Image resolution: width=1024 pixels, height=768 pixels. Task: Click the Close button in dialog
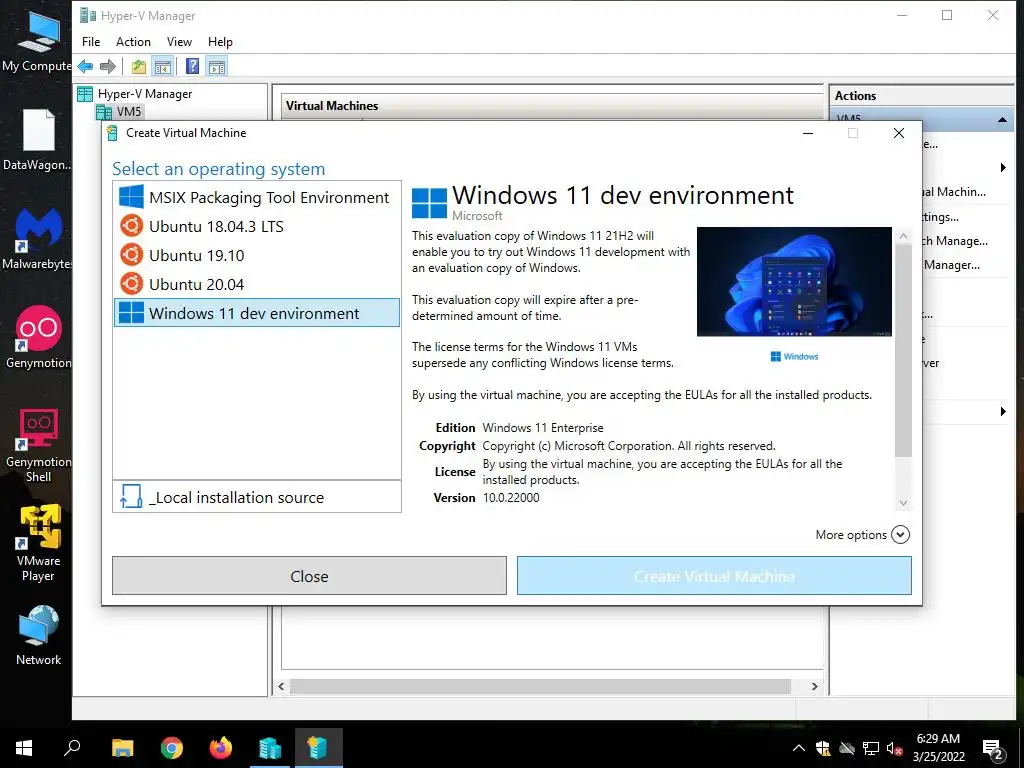[x=310, y=576]
